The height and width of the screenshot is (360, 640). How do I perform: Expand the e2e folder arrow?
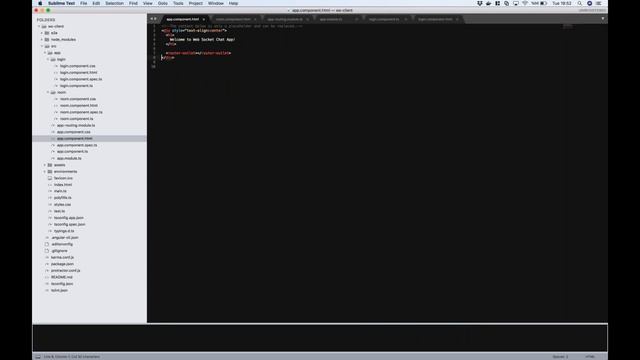tap(42, 33)
